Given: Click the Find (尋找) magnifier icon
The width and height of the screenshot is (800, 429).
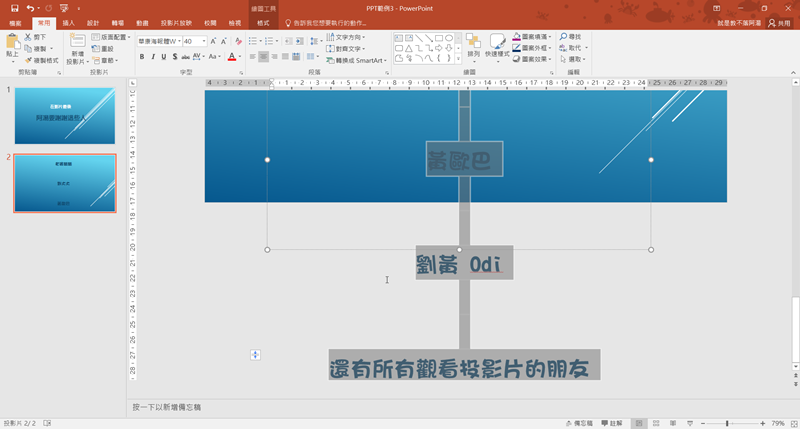Looking at the screenshot, I should [x=563, y=37].
